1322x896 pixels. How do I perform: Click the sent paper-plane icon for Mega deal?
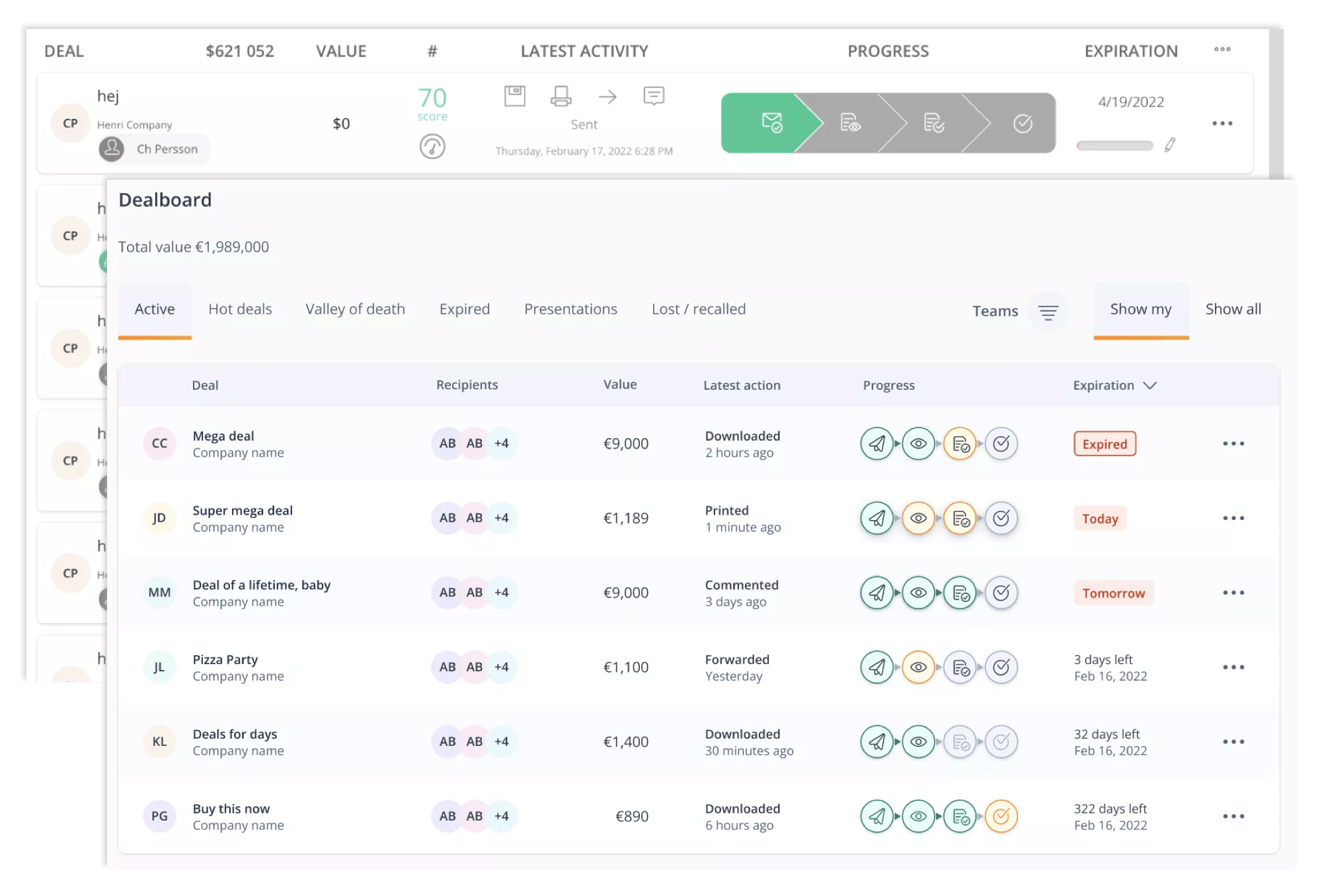(x=876, y=443)
